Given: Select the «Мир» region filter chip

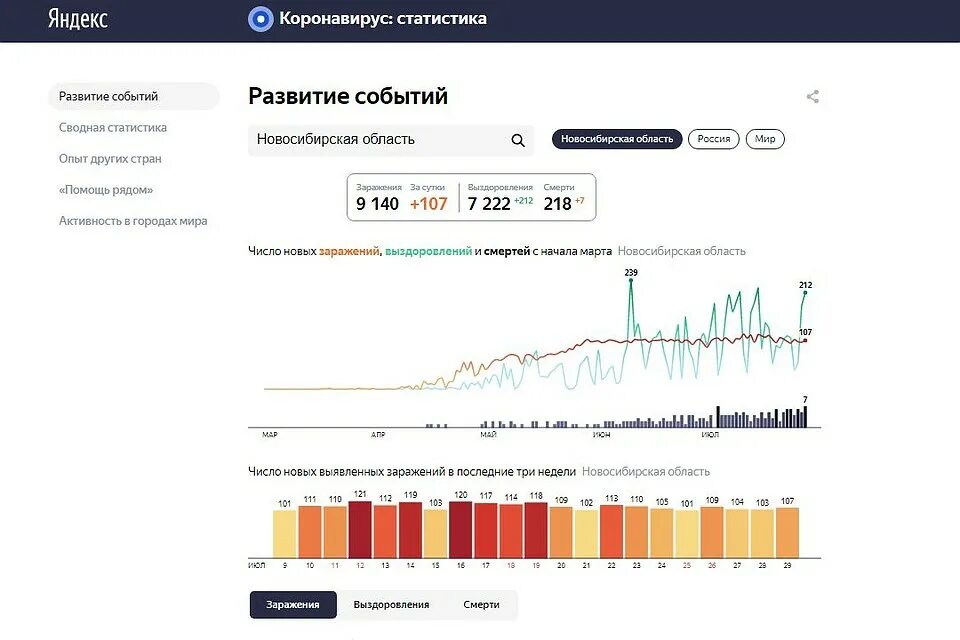Looking at the screenshot, I should [764, 139].
